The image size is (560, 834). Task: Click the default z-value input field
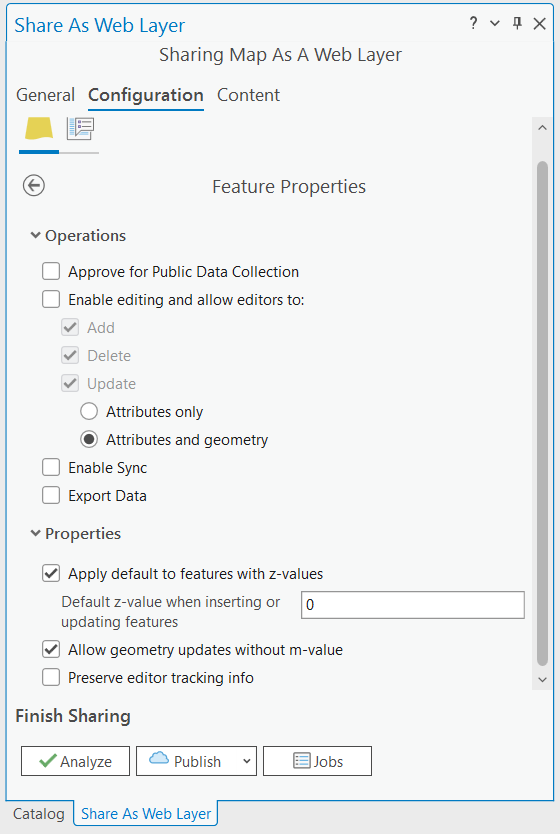[x=413, y=605]
